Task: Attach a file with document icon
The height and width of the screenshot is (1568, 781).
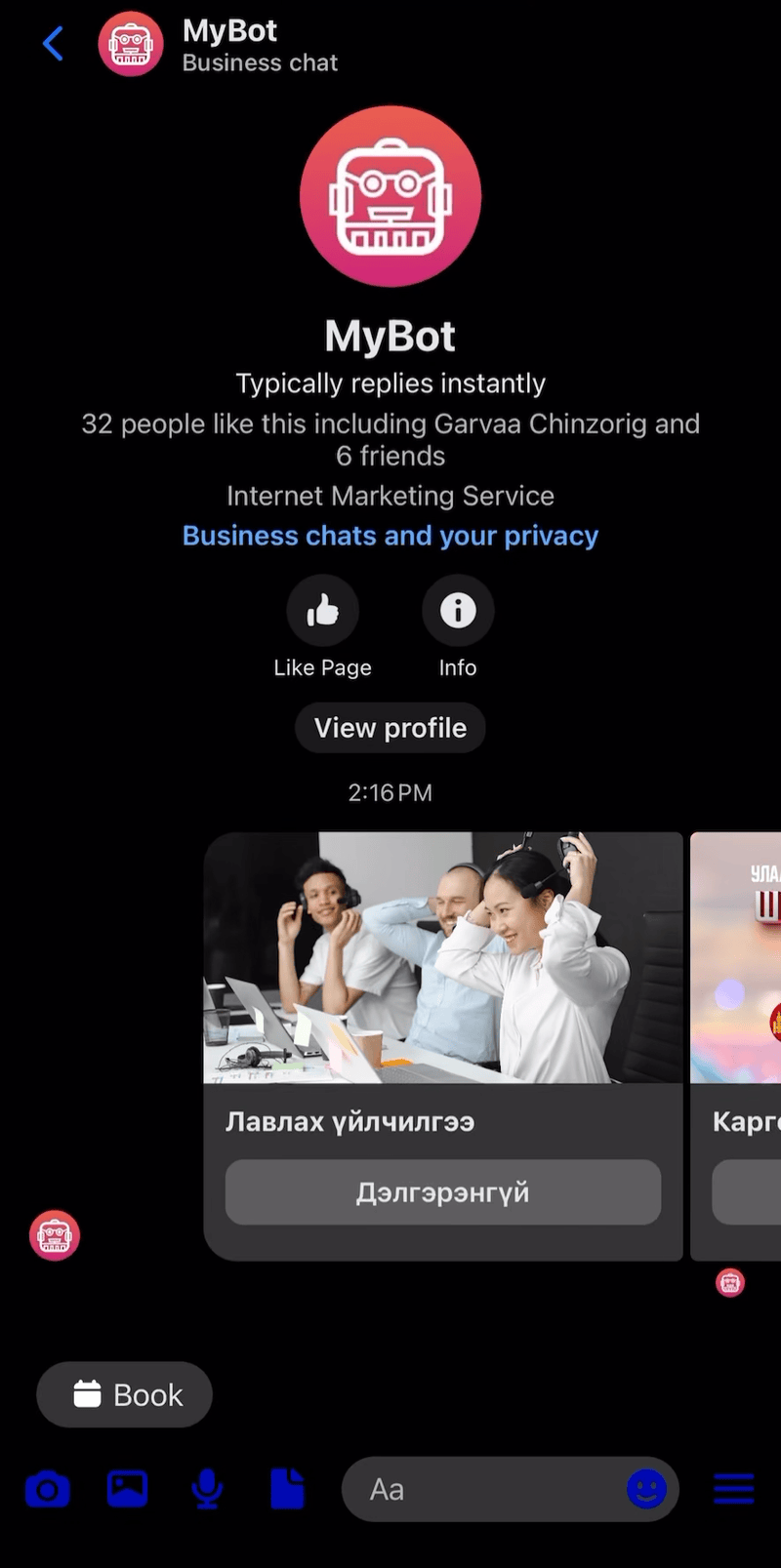Action: click(x=287, y=1490)
